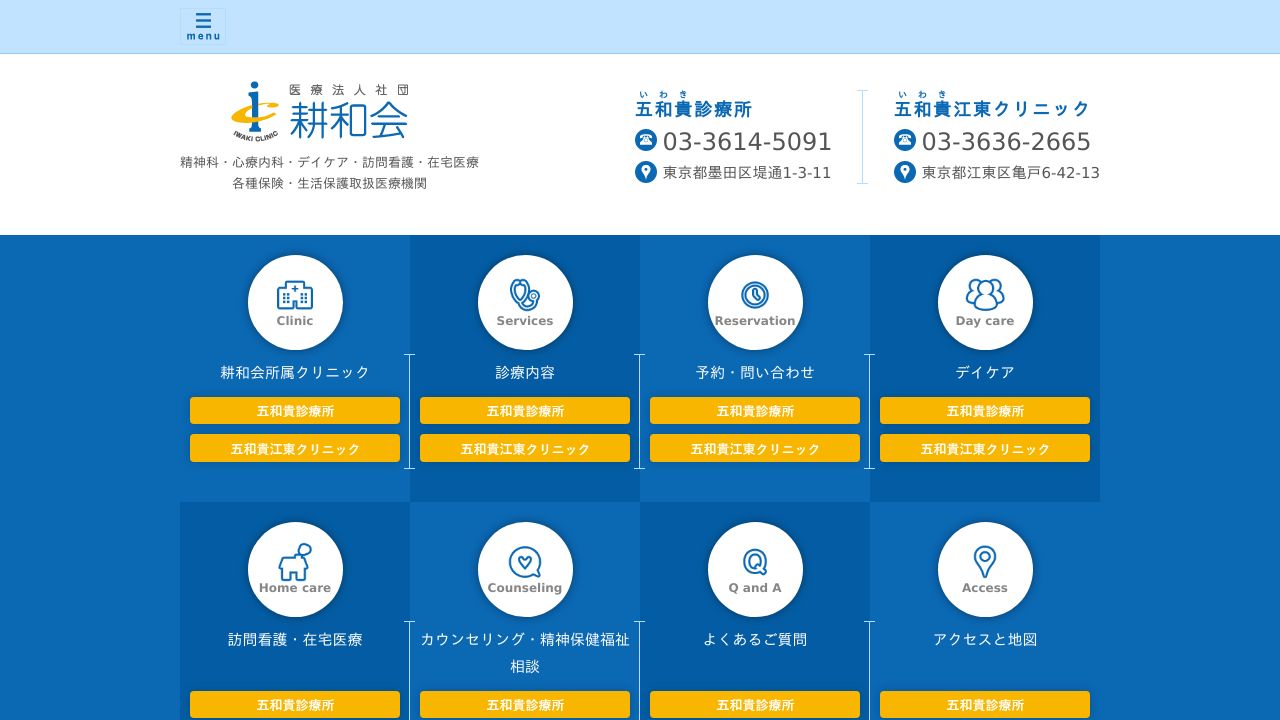
Task: Open 五和貴診療所 under 訪問看護・在宅医療
Action: 295,704
